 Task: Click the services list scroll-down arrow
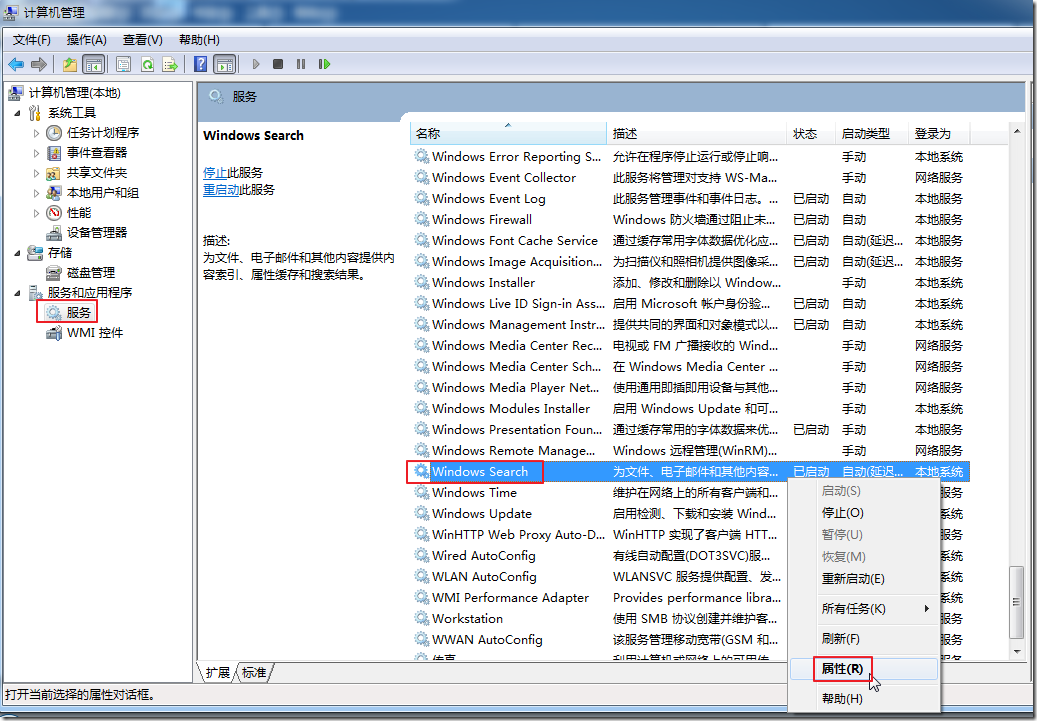click(1016, 652)
